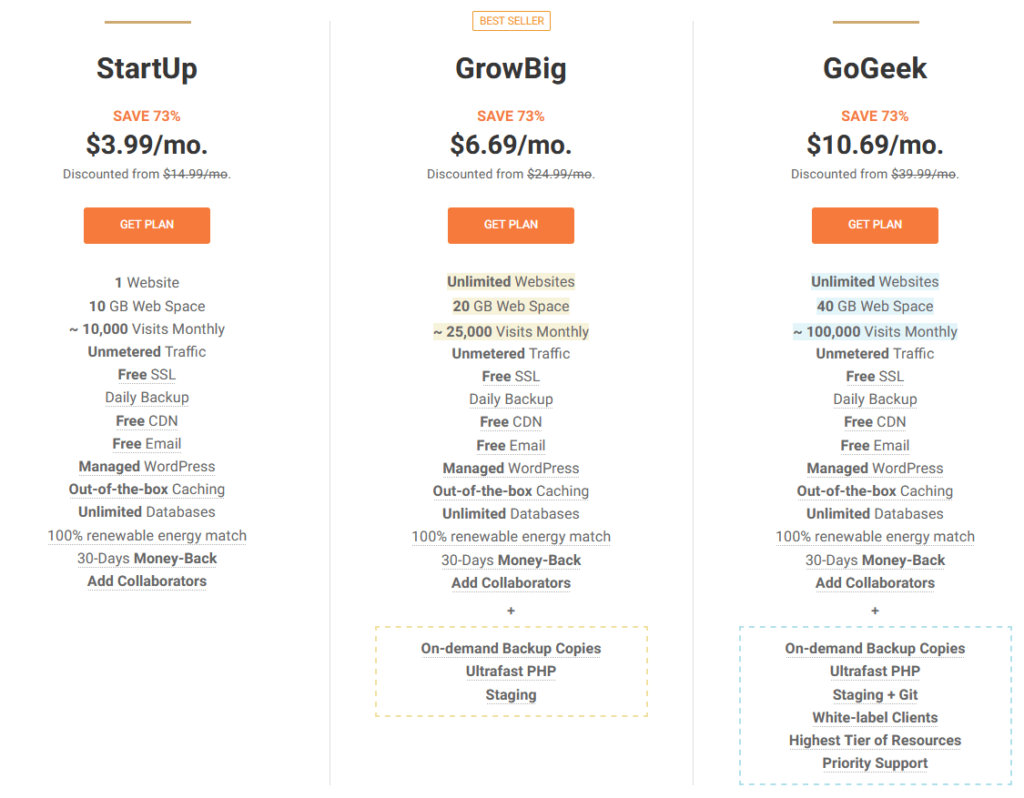Click StartUp's Out-of-the-box Caching feature

click(x=147, y=489)
